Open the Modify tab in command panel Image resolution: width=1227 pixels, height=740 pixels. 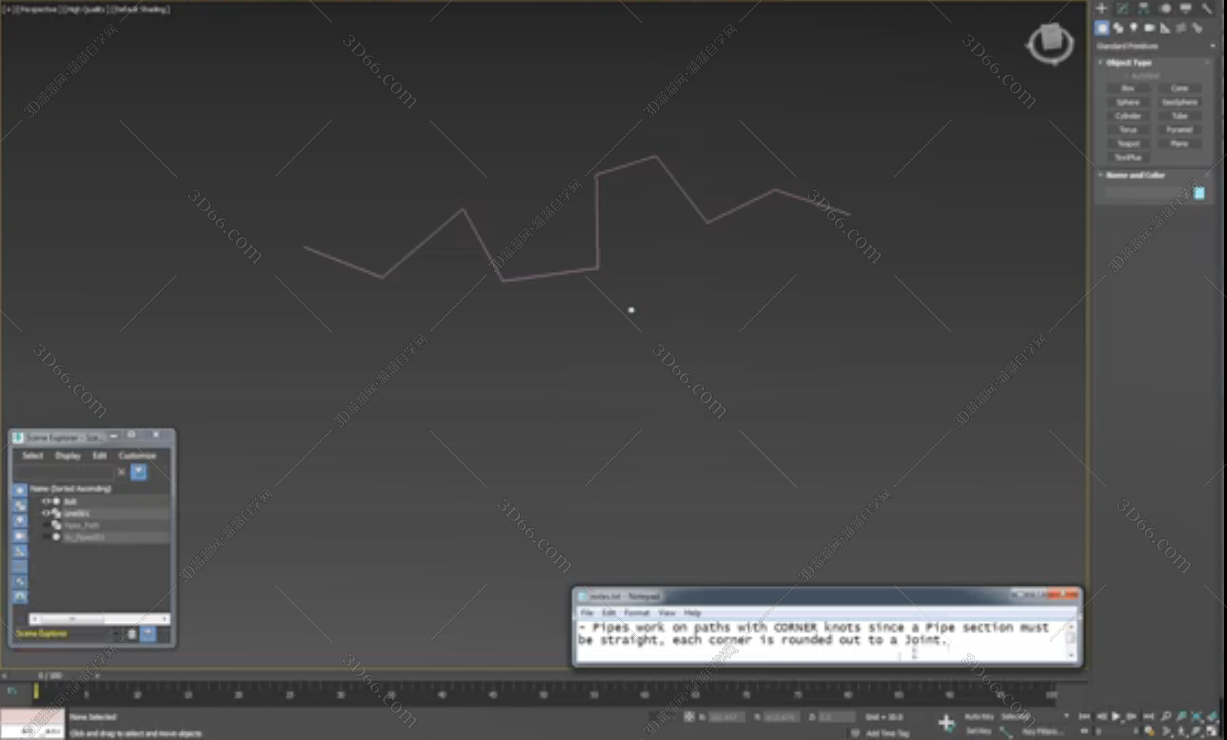(1122, 8)
